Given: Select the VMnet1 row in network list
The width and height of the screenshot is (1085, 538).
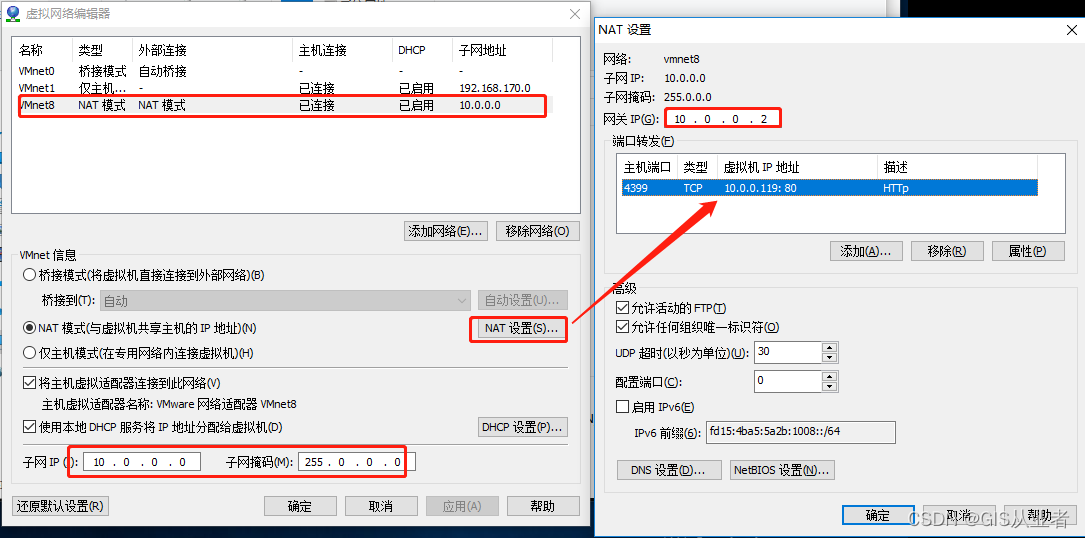Looking at the screenshot, I should click(283, 88).
